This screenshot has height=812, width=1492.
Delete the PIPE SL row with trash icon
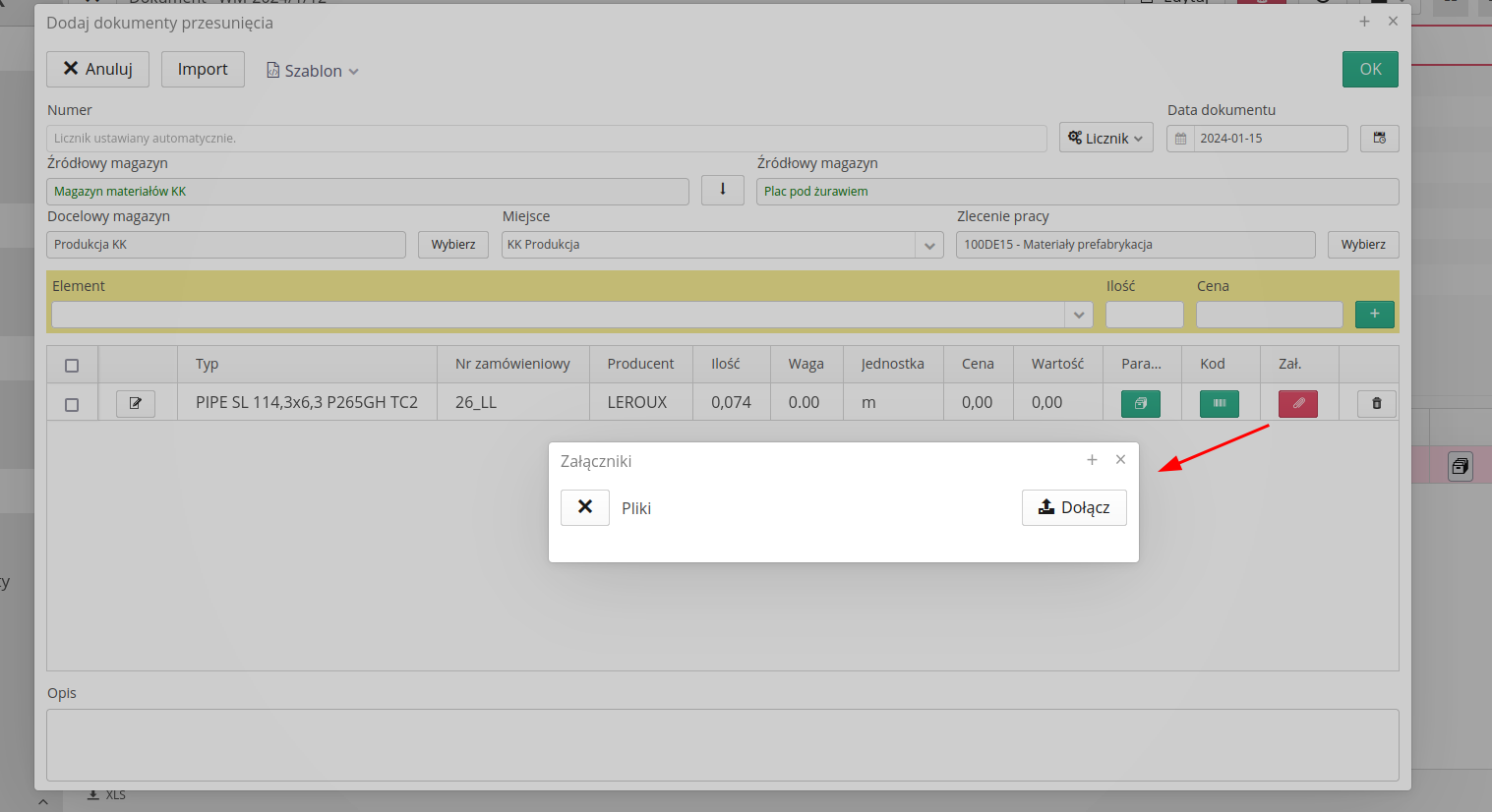coord(1376,403)
